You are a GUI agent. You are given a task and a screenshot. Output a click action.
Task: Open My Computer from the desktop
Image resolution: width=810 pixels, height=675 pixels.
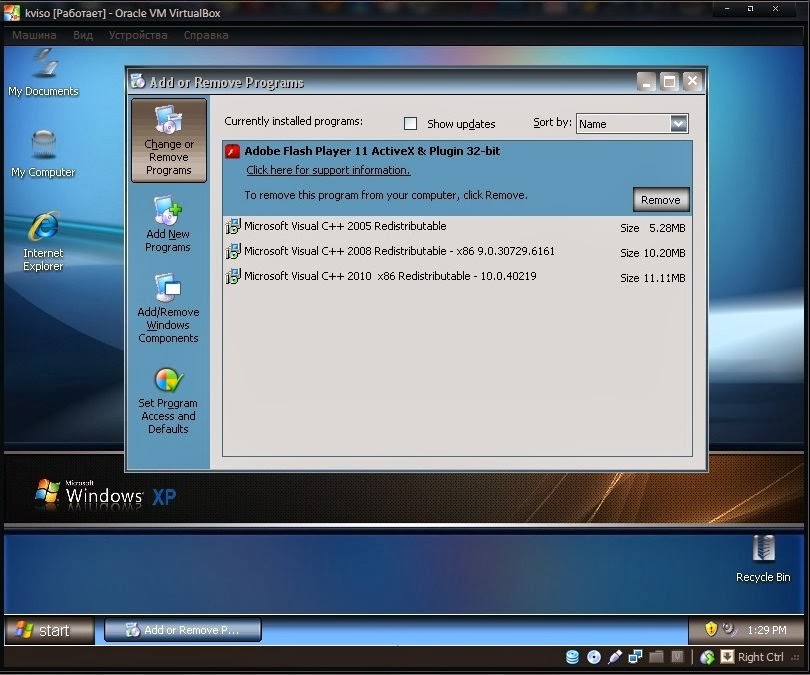42,147
